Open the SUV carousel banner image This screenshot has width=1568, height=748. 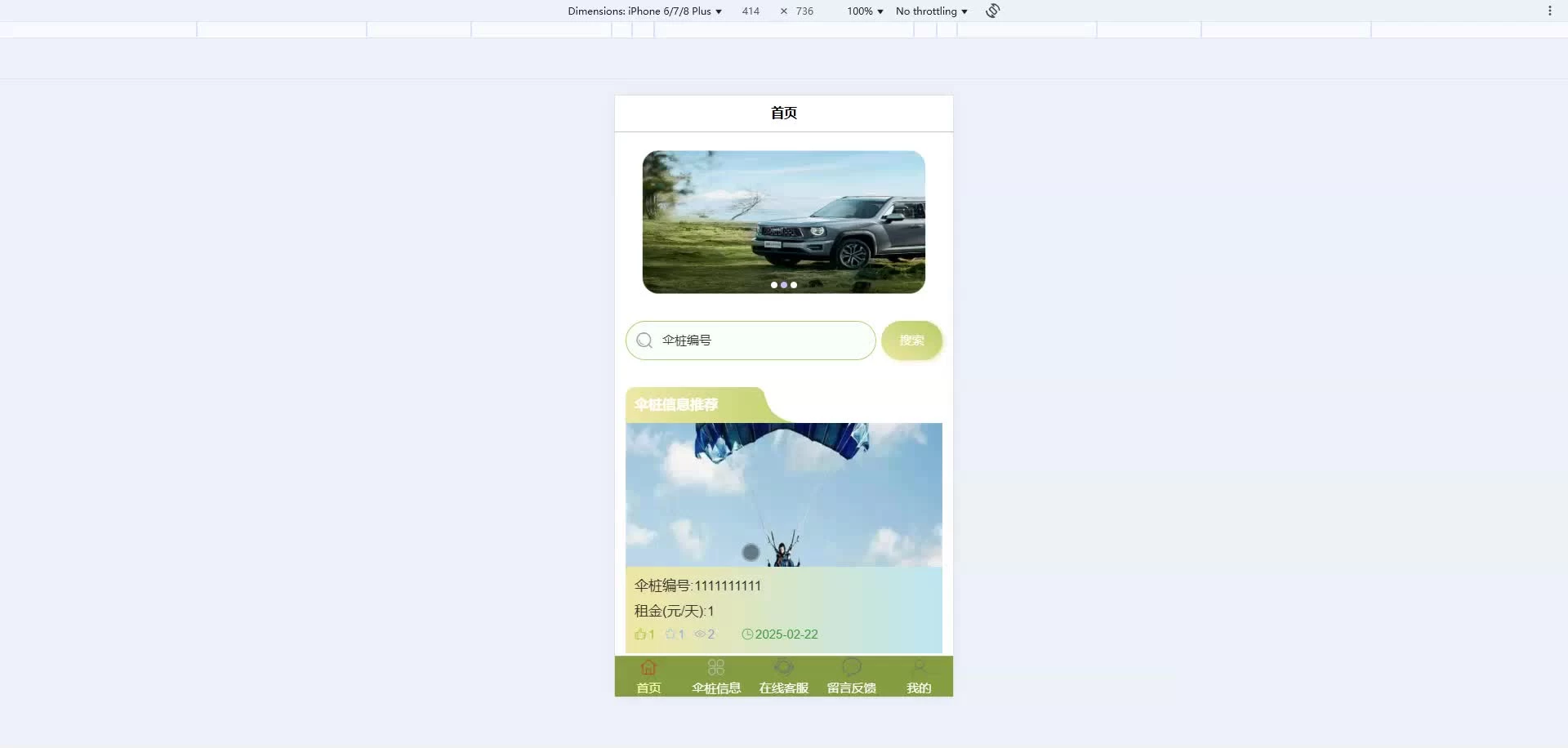click(784, 222)
